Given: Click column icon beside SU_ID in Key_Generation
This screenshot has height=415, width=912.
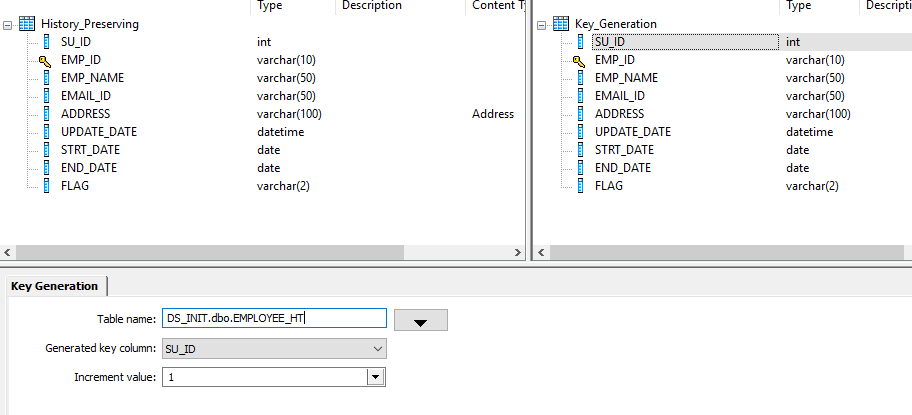Looking at the screenshot, I should tap(580, 42).
